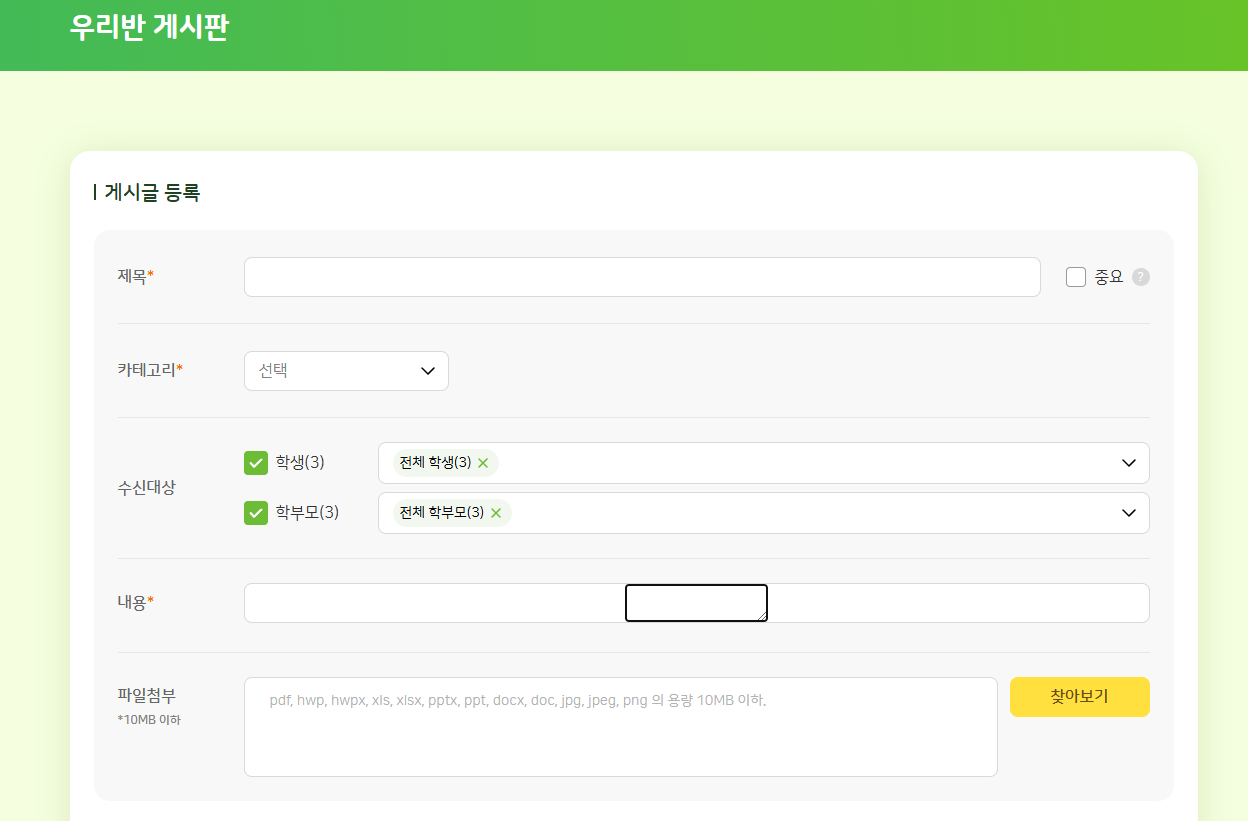Click the resize handle of the small textarea
This screenshot has height=821, width=1248.
[x=763, y=617]
